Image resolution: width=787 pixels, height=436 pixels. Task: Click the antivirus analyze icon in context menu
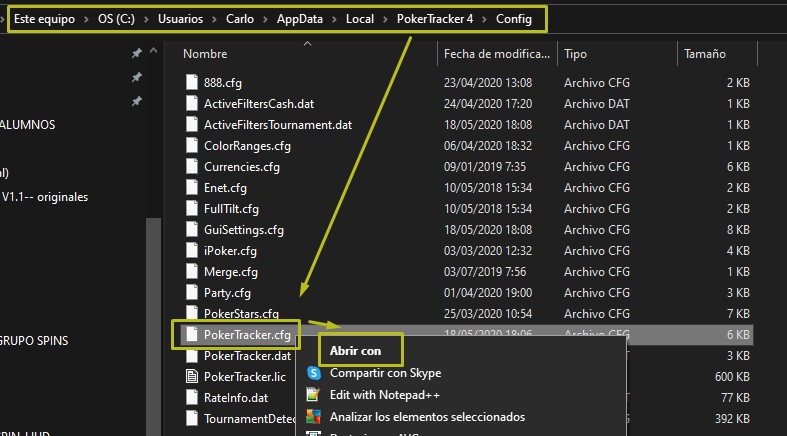pos(313,416)
